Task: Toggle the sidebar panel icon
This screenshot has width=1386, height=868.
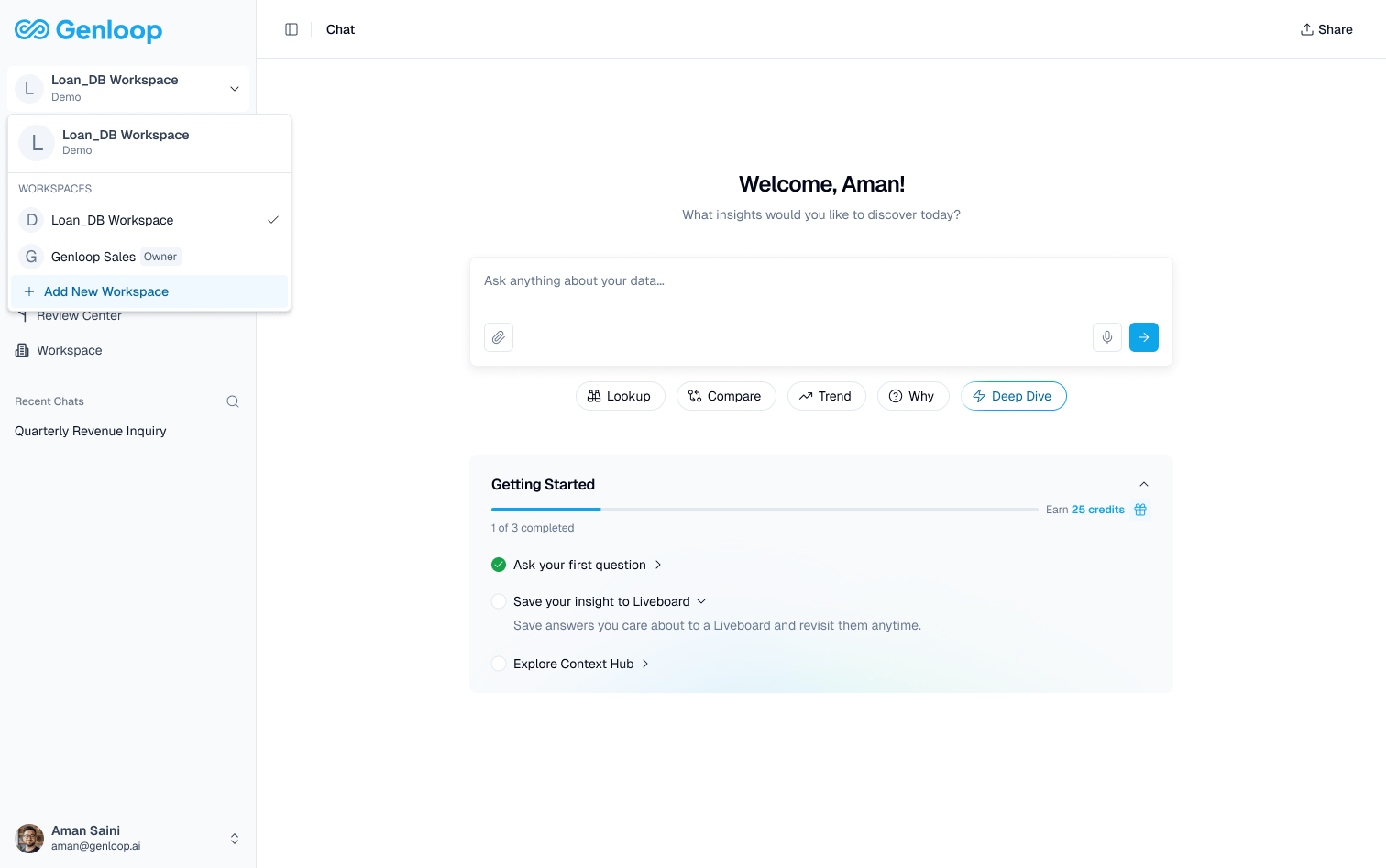Action: coord(291,29)
